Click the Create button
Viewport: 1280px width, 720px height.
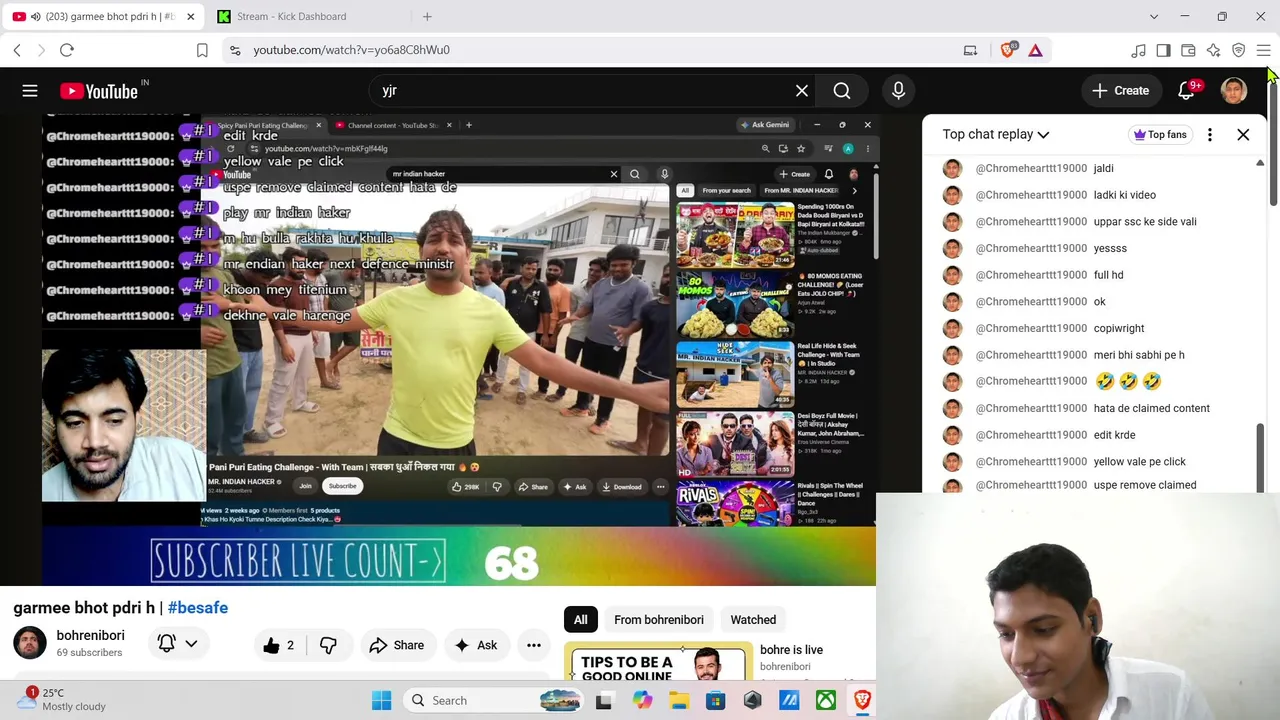click(x=1121, y=91)
